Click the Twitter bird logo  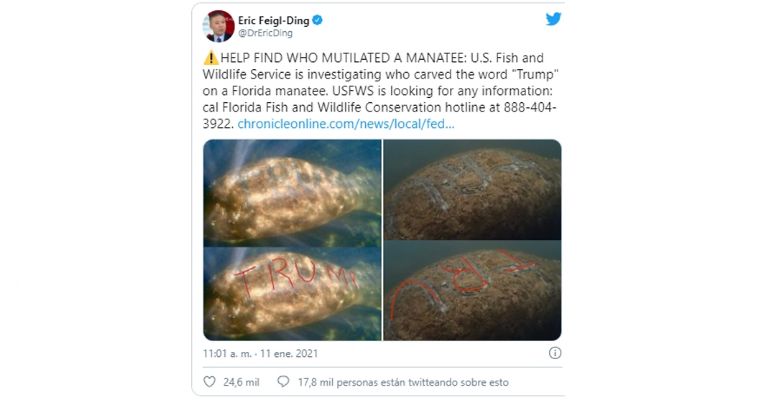pyautogui.click(x=553, y=19)
